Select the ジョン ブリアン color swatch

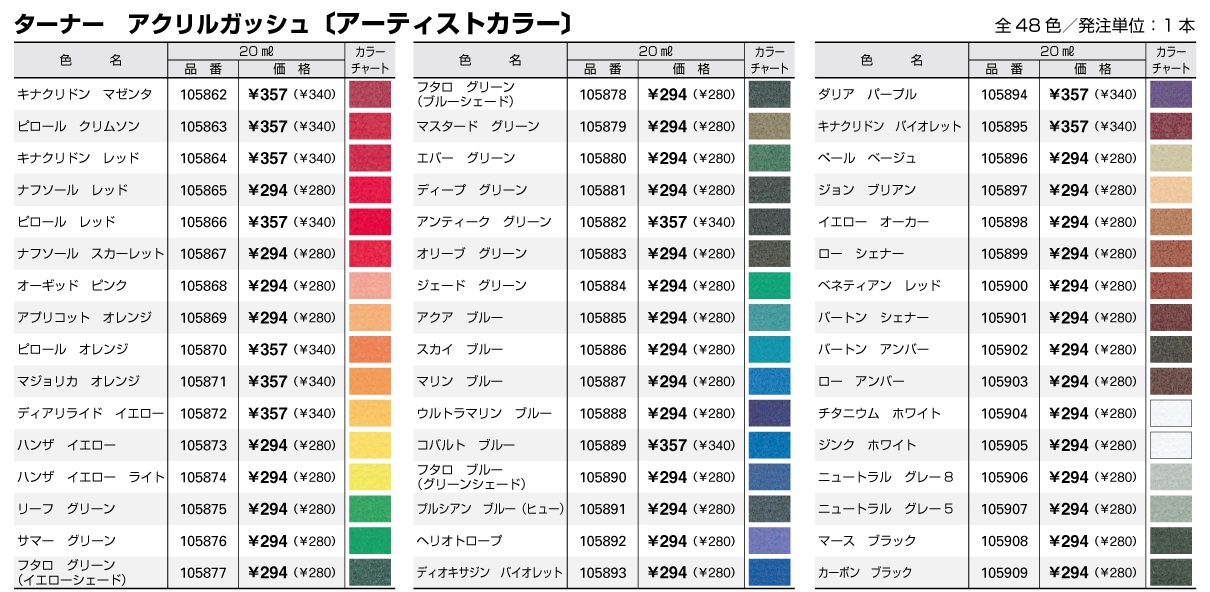[1171, 190]
